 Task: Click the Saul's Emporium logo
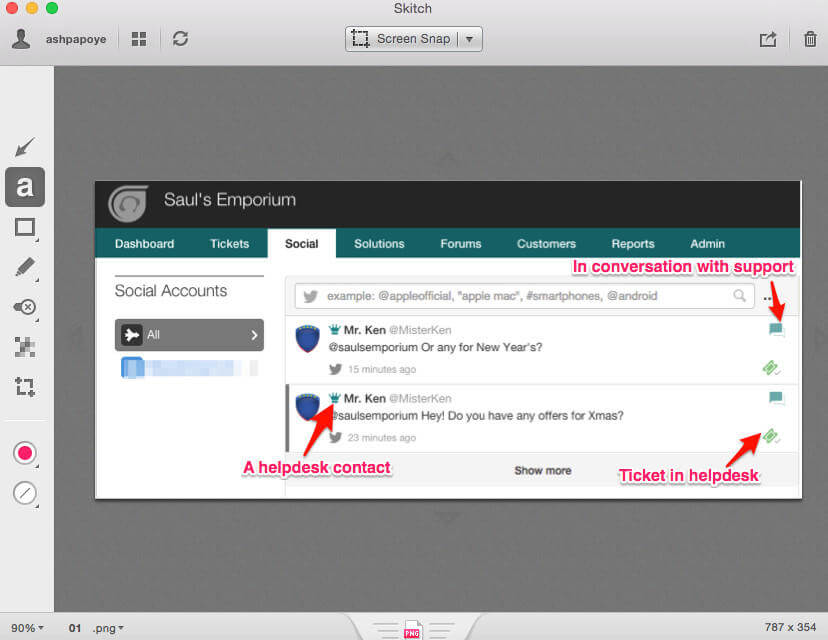[x=128, y=203]
